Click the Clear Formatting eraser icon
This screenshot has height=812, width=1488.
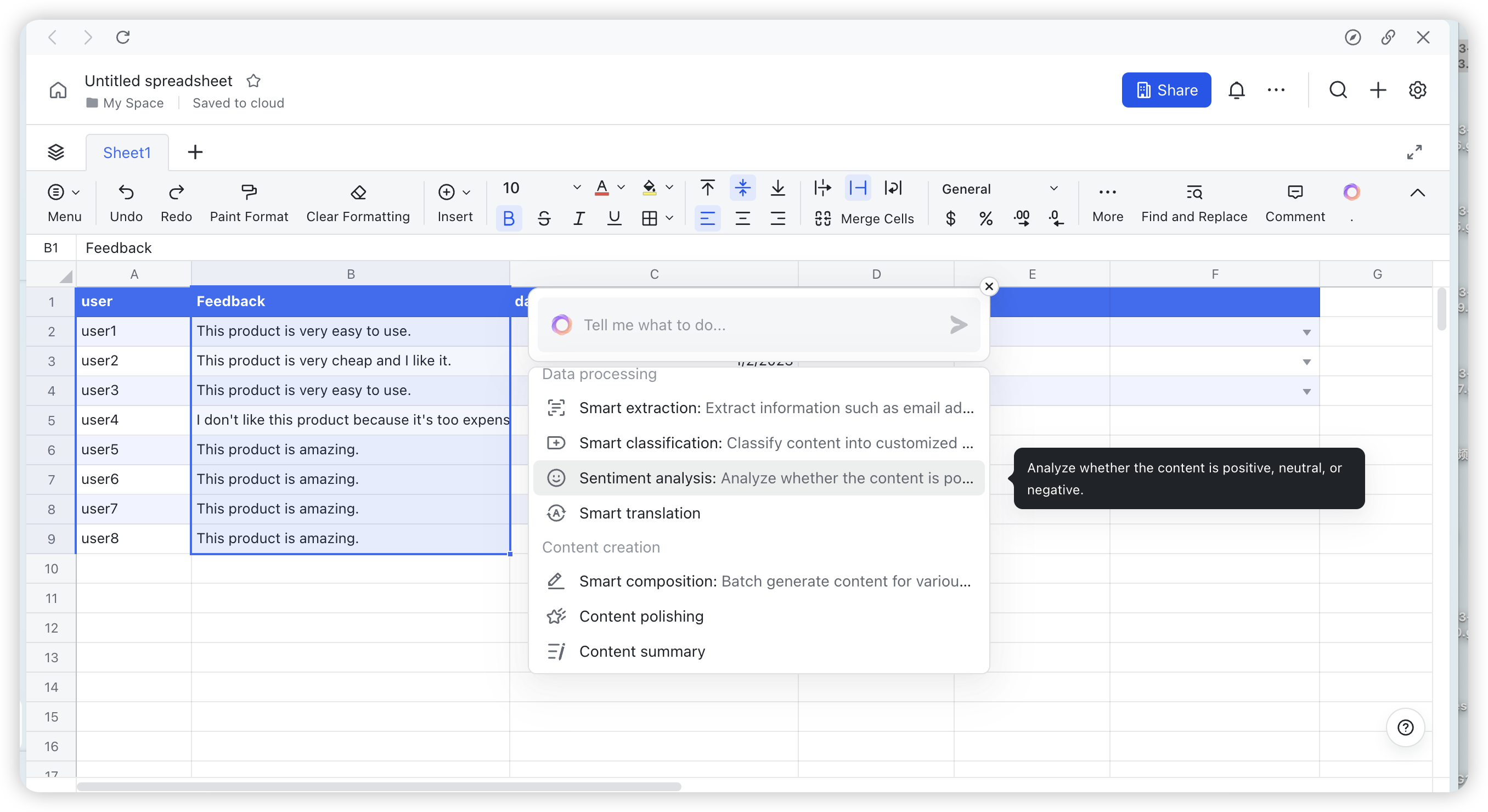pyautogui.click(x=358, y=191)
